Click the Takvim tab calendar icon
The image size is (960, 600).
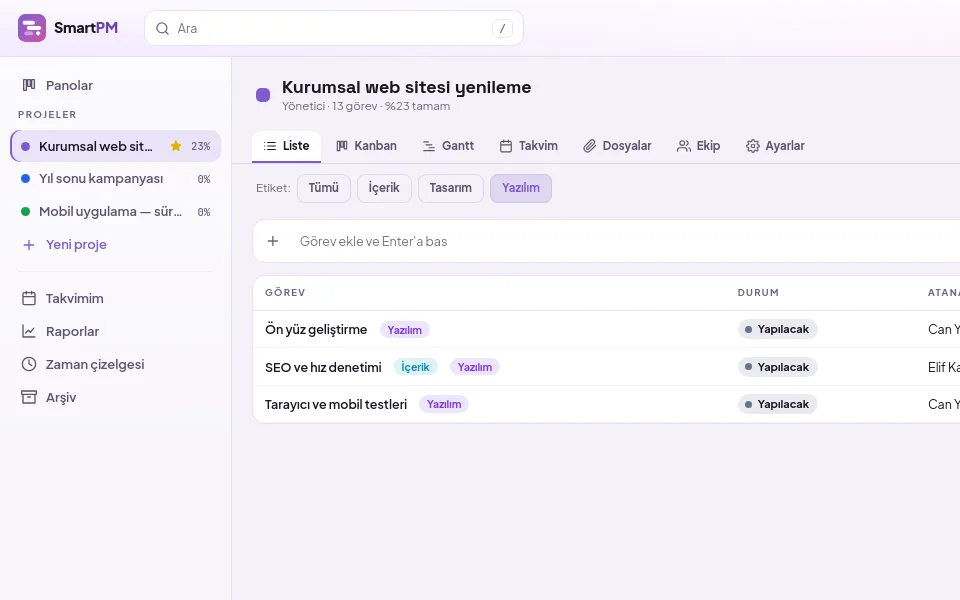coord(506,146)
